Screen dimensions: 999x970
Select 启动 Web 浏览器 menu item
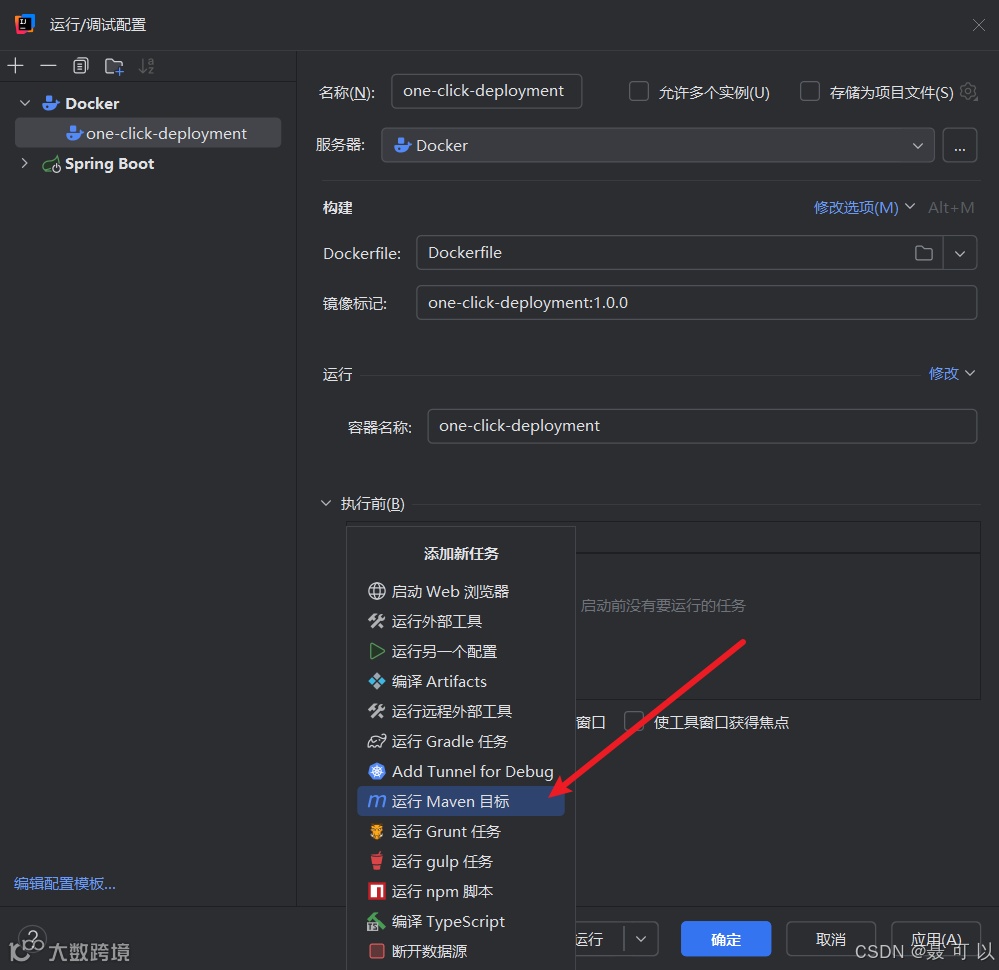click(461, 591)
